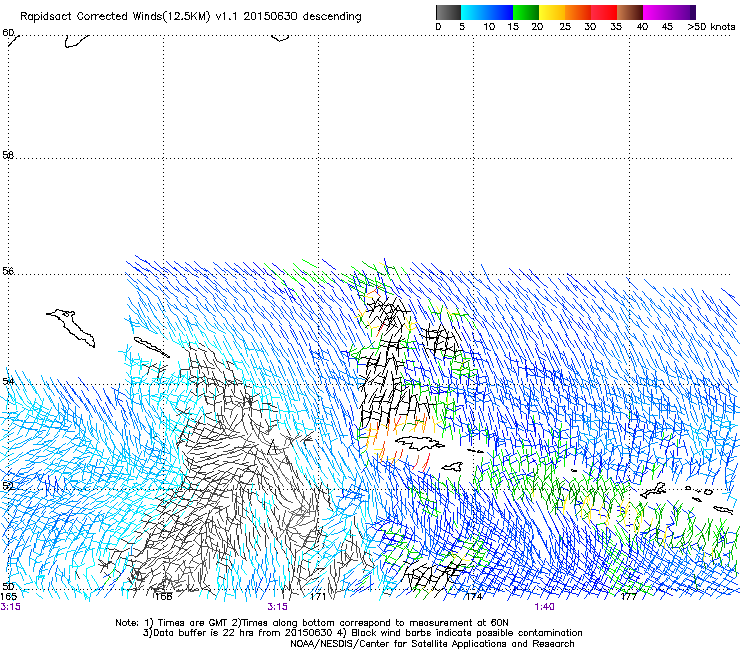The width and height of the screenshot is (740, 650).
Task: Click the legend scale number "40"
Action: tap(642, 27)
